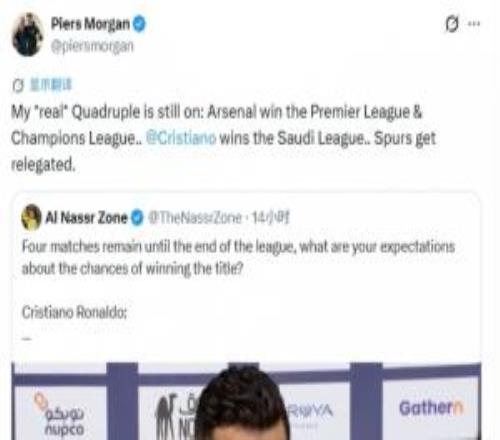Open the @Cristiano mention in the tweet

(181, 138)
